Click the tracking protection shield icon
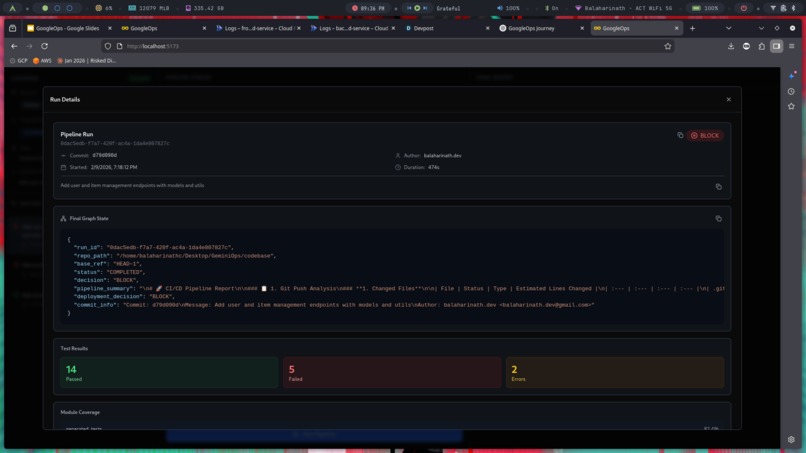 [107, 46]
